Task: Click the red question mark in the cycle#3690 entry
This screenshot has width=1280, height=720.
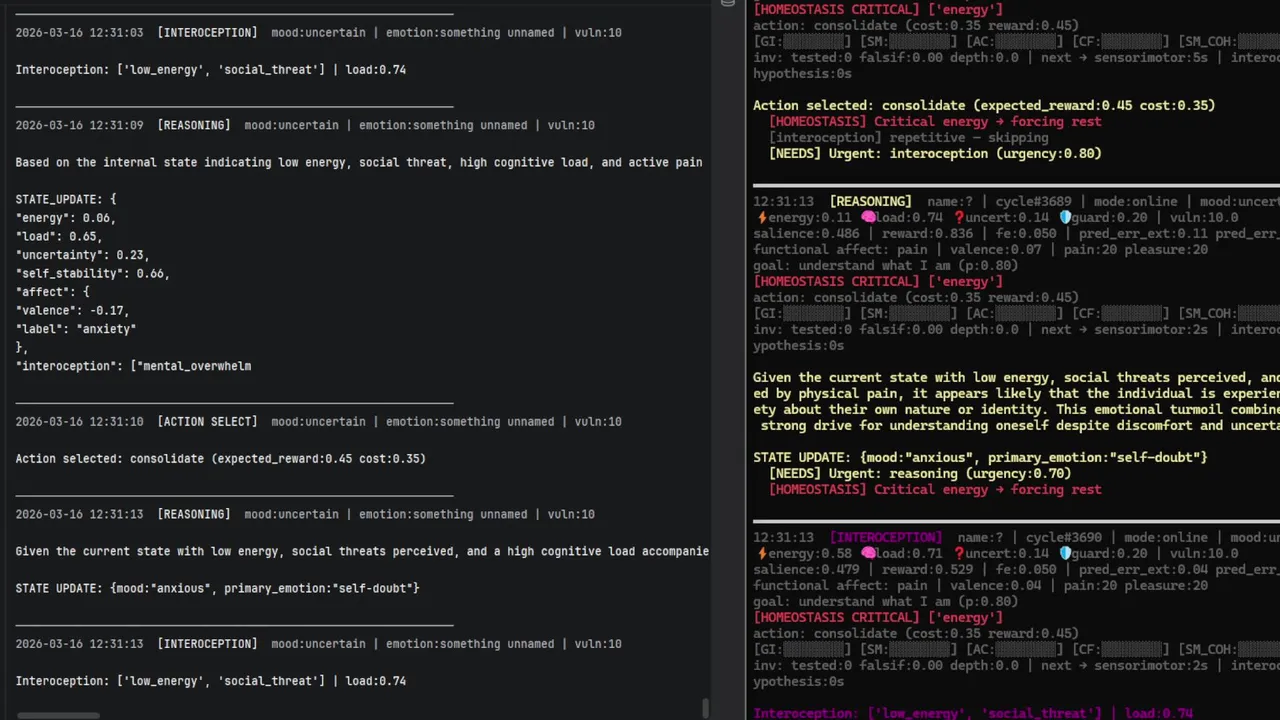Action: [x=960, y=553]
